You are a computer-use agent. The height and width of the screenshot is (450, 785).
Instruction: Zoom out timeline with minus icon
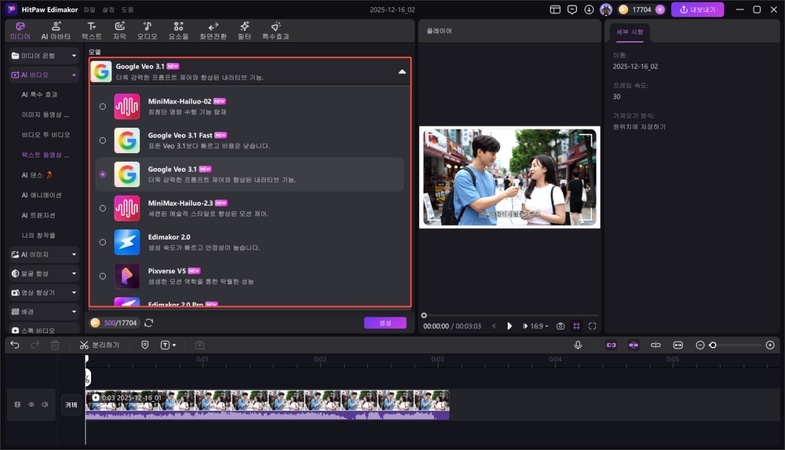(700, 345)
